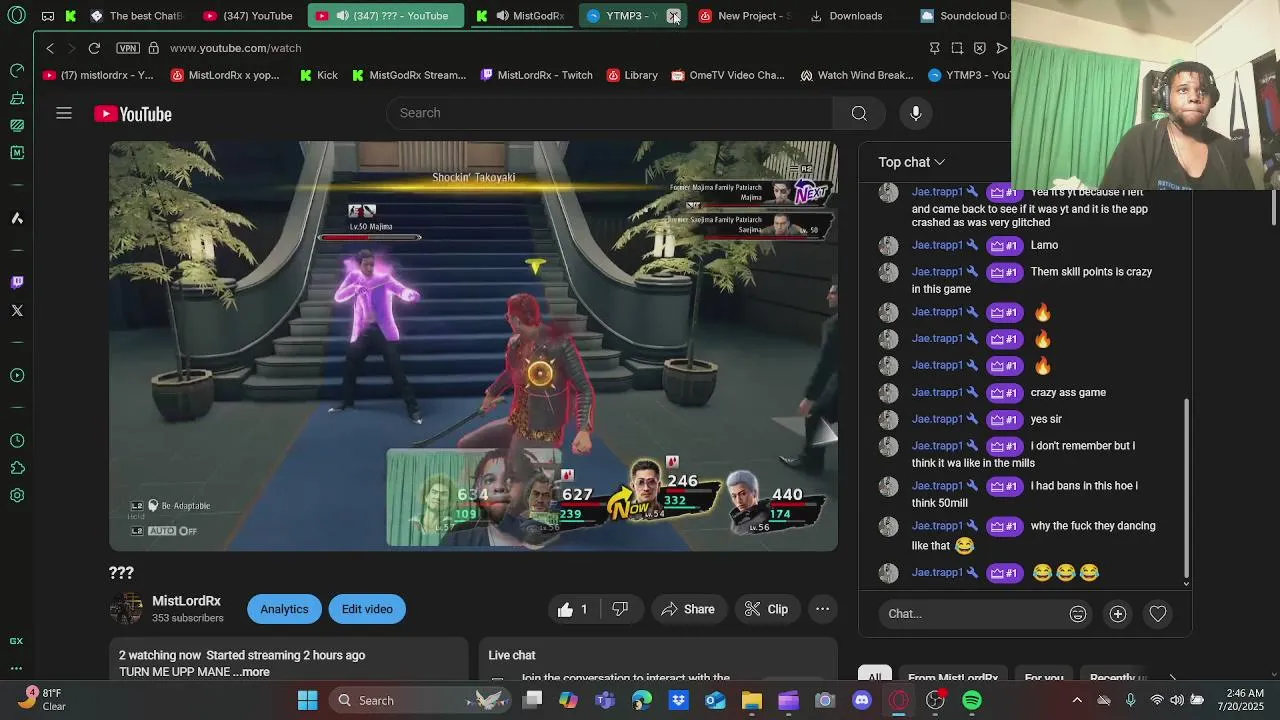Send a heart reaction in chat
Screen dimensions: 1280x720
(1158, 614)
